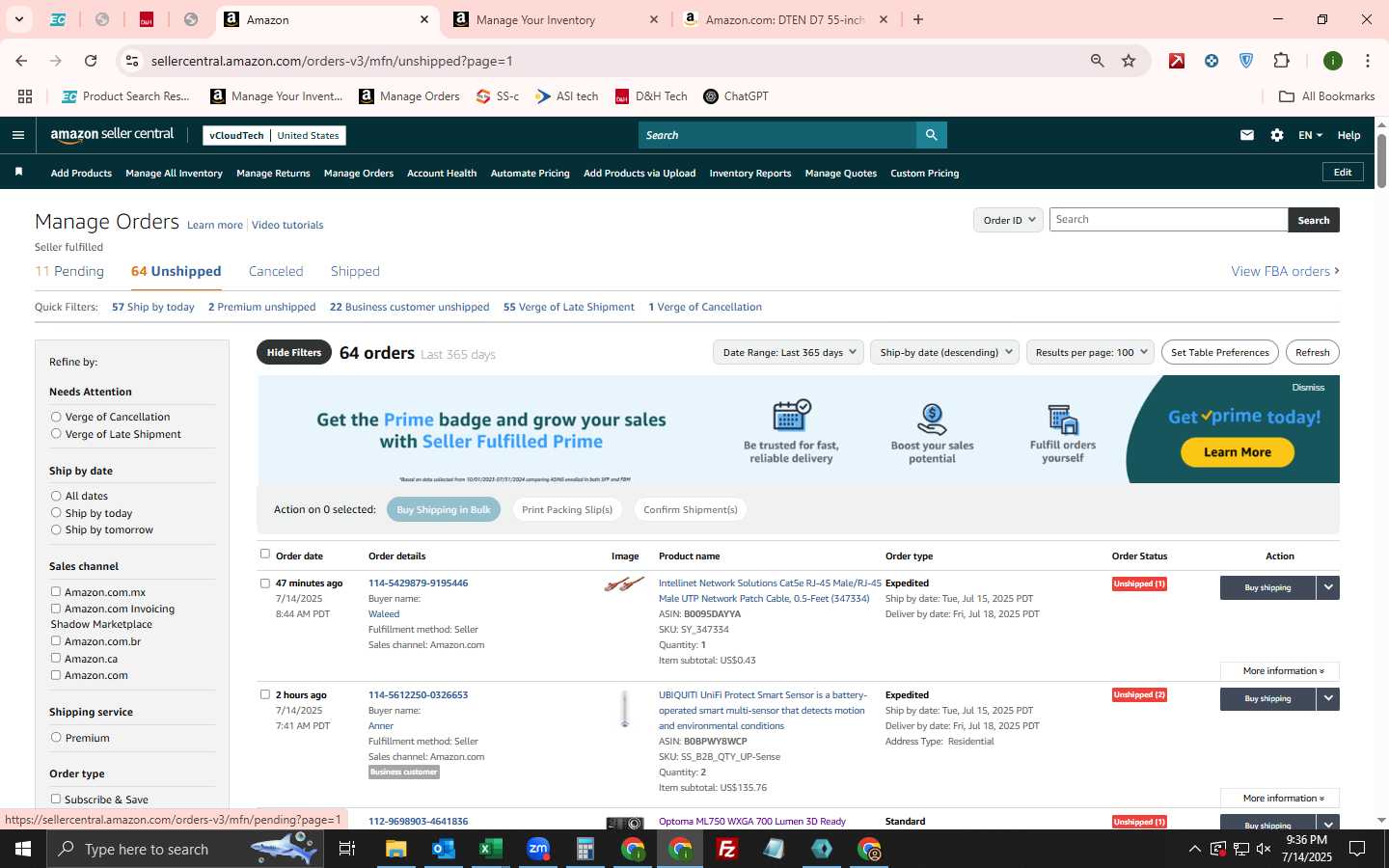This screenshot has height=868, width=1389.
Task: Select Verge of Late Shipment radio filter
Action: coord(56,434)
